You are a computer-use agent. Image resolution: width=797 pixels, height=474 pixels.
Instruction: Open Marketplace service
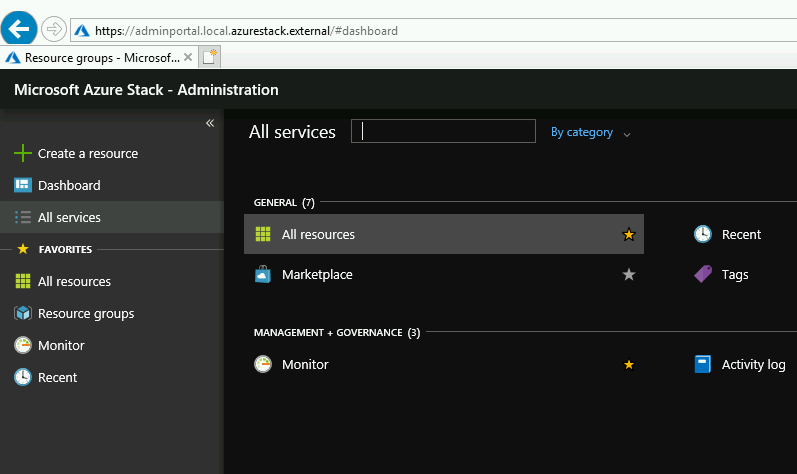pyautogui.click(x=317, y=275)
